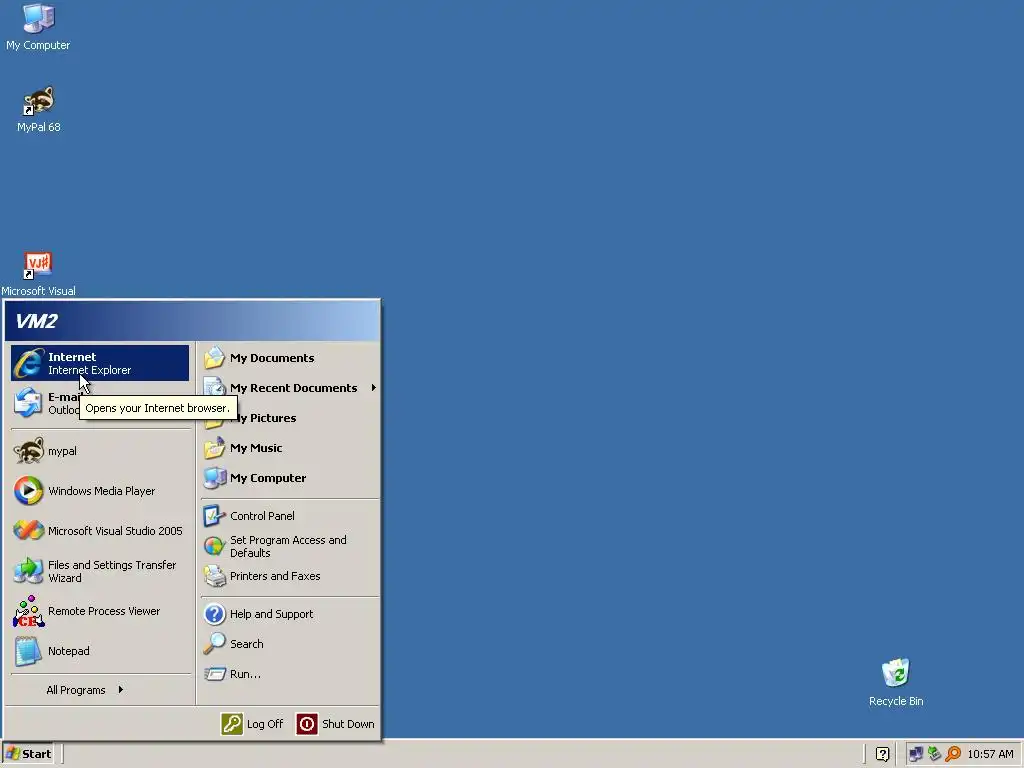The height and width of the screenshot is (768, 1024).
Task: Open Printers and Faxes
Action: [290, 576]
